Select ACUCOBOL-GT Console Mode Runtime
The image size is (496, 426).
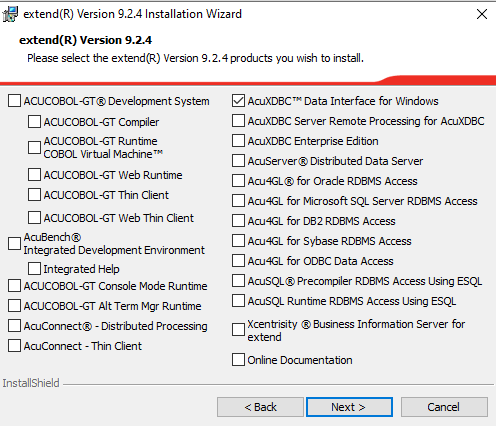(x=14, y=286)
